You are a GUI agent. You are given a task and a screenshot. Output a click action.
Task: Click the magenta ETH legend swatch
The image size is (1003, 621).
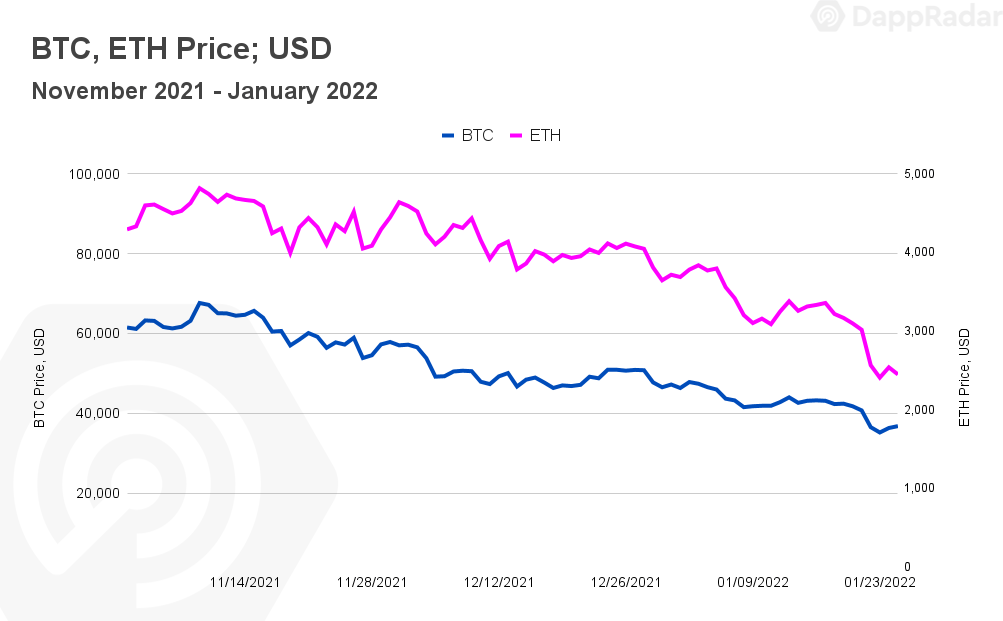(x=516, y=136)
